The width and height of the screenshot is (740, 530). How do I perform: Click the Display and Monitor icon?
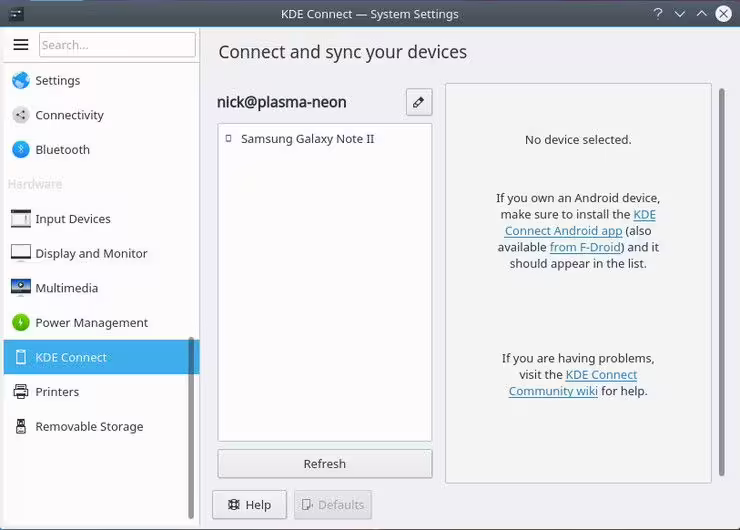click(21, 253)
